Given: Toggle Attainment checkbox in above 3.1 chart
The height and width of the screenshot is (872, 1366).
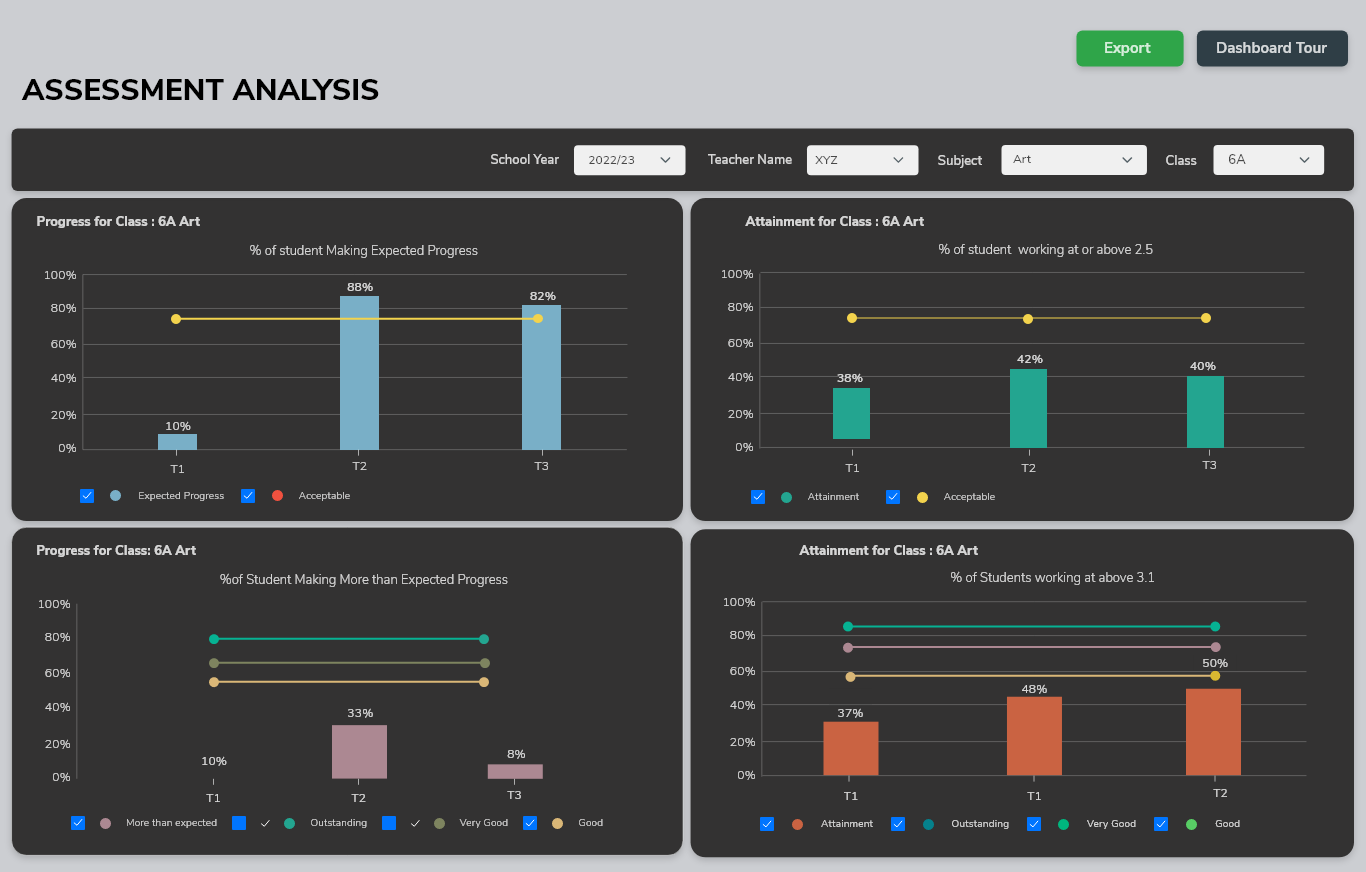Looking at the screenshot, I should (767, 824).
